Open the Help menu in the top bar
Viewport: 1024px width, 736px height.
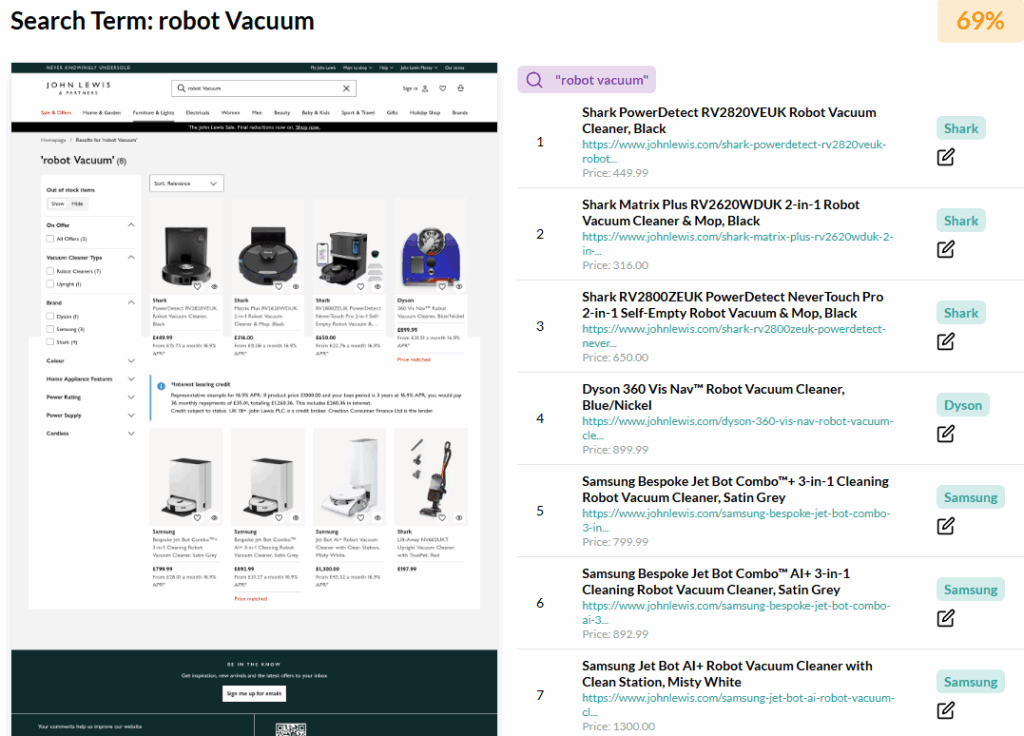coord(385,68)
